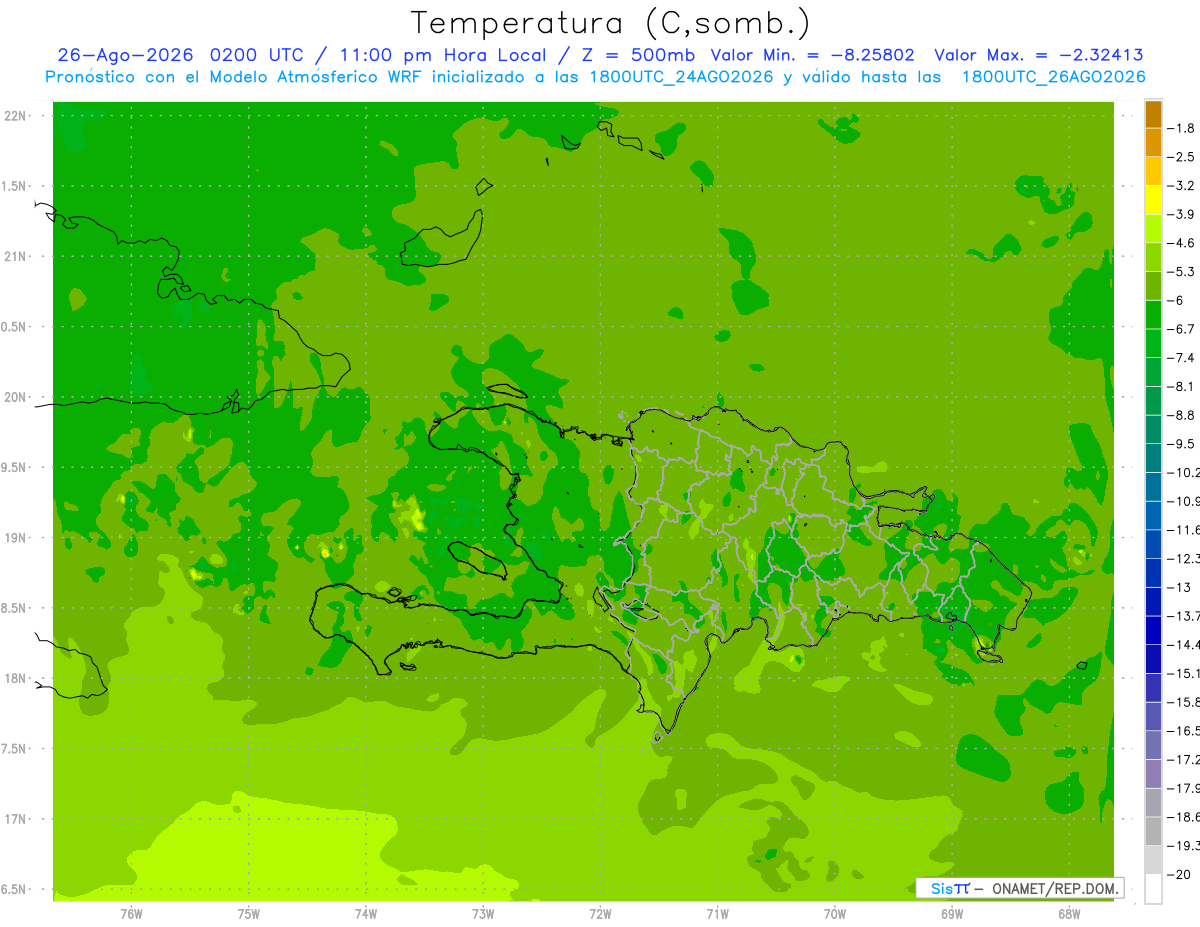Screen dimensions: 1200x927
Task: Click the "-4.6" colorbar label
Action: point(1182,243)
